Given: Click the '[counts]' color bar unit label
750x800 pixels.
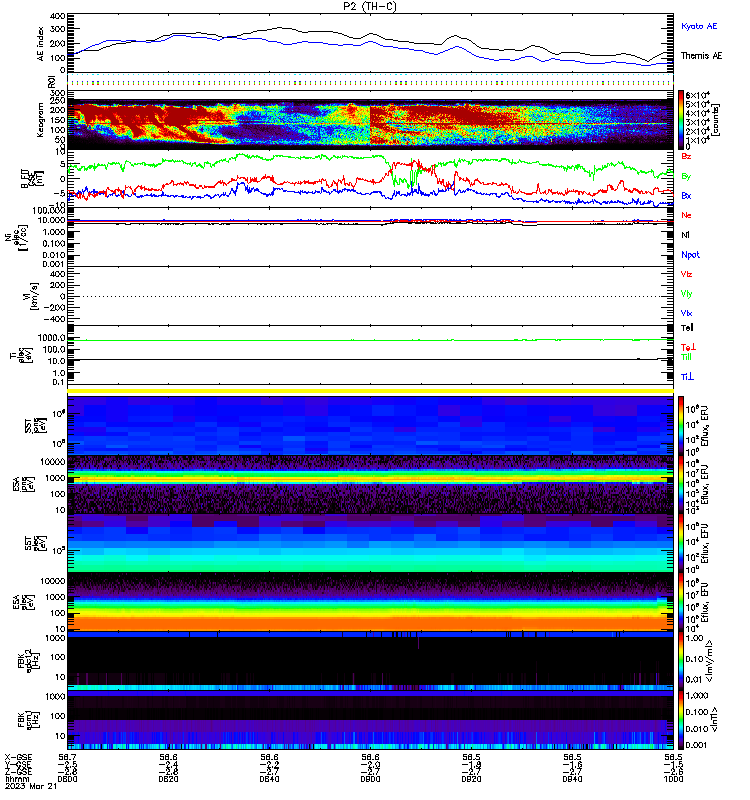Looking at the screenshot, I should [x=716, y=120].
